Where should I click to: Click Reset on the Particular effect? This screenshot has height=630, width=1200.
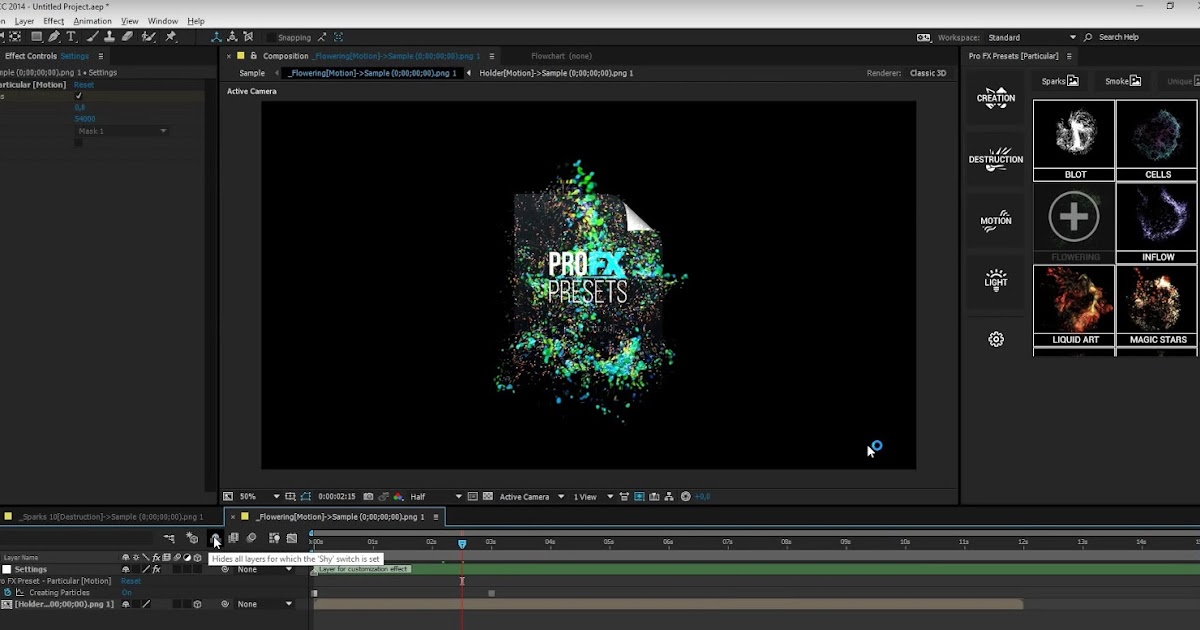point(84,85)
